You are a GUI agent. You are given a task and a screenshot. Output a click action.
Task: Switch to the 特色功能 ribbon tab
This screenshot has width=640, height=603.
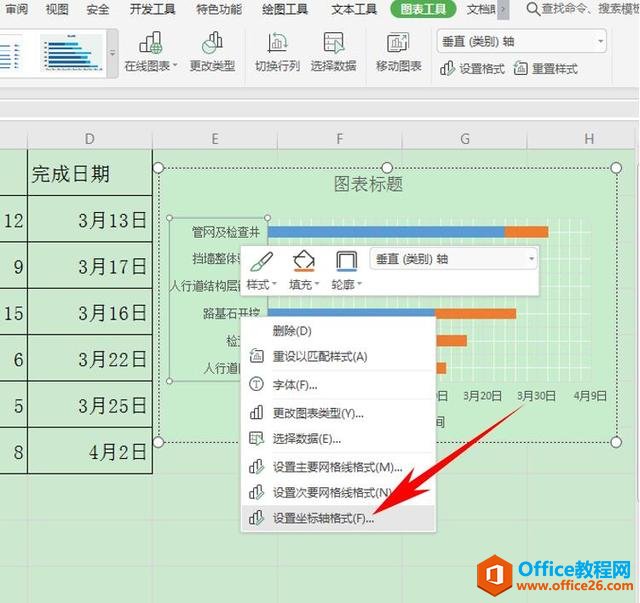pyautogui.click(x=219, y=9)
